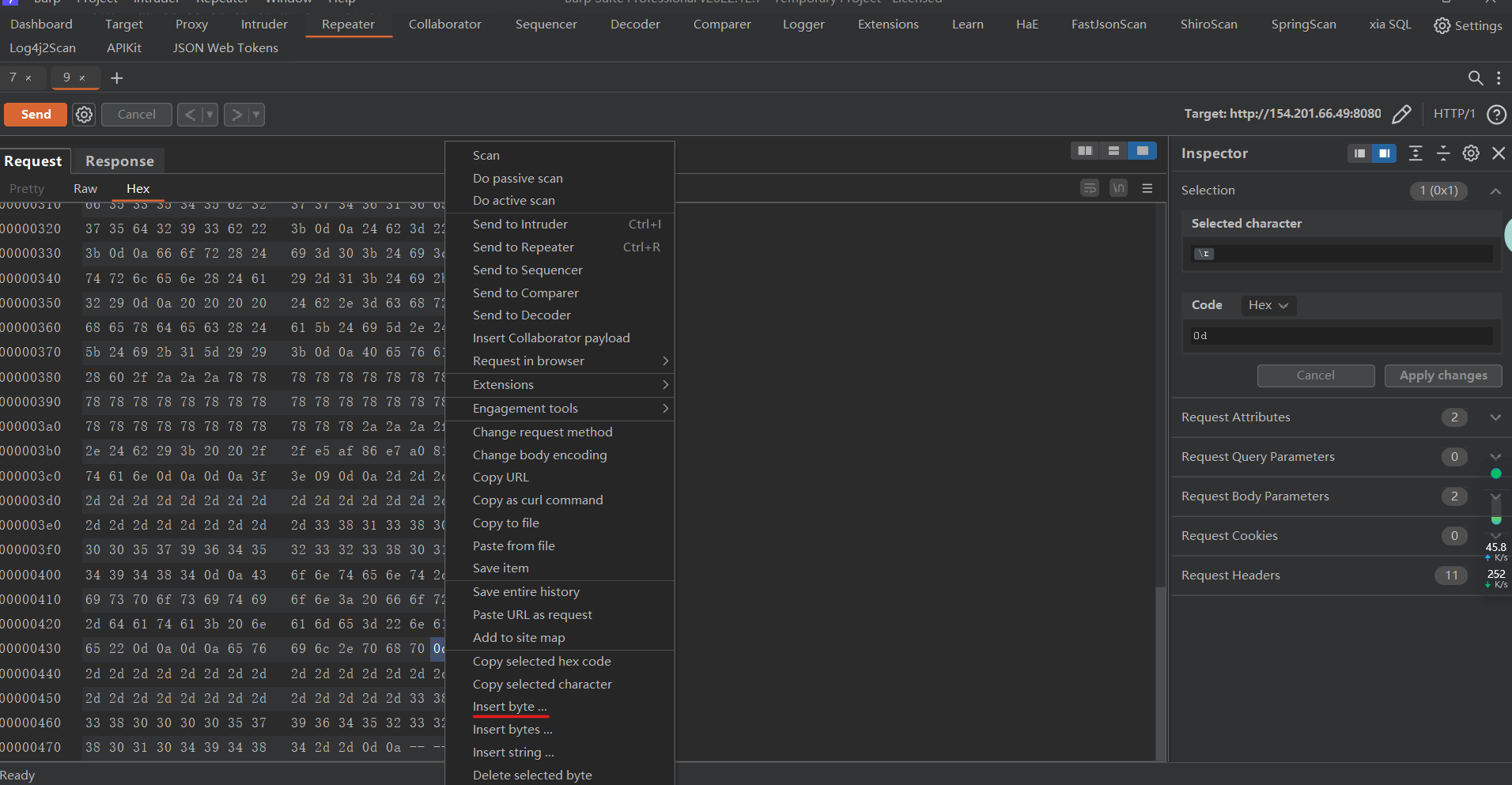Dock Inspector panel to right layout
1512x785 pixels.
(1384, 153)
